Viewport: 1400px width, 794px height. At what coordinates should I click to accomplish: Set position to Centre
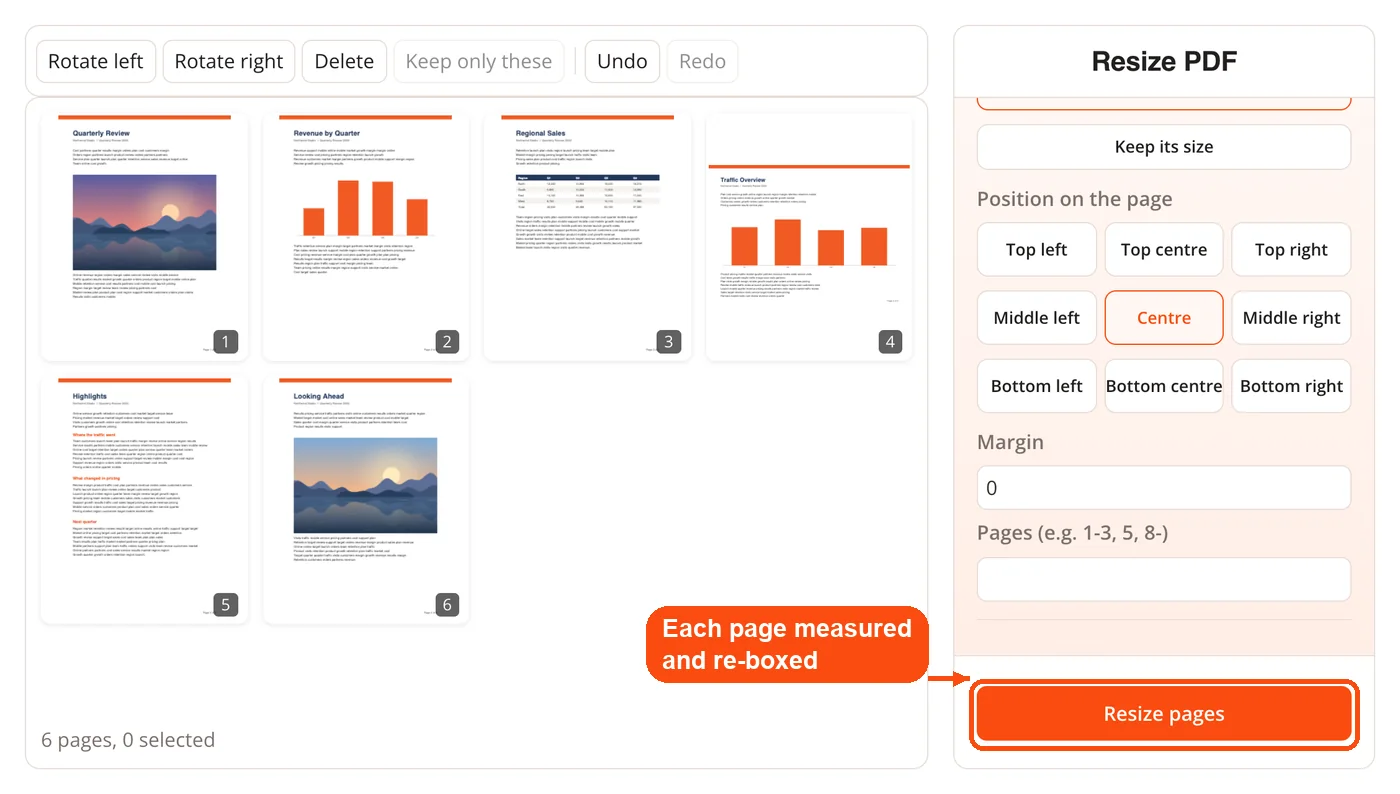1164,318
